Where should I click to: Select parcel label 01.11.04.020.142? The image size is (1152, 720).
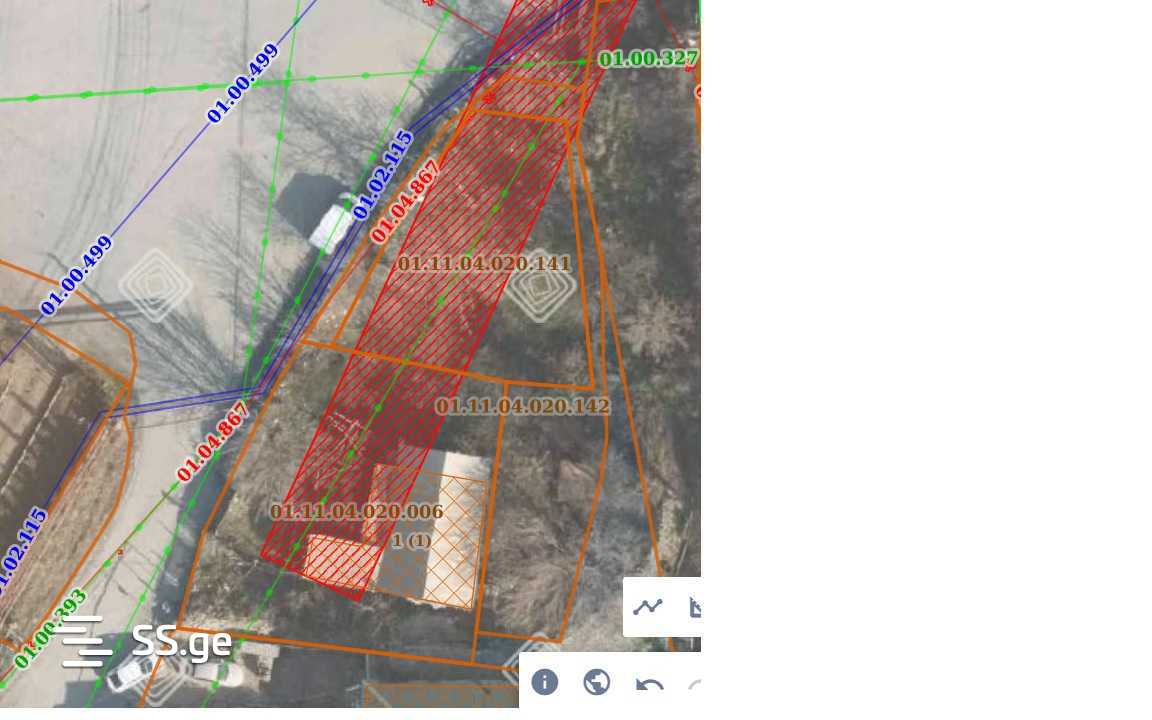(x=522, y=406)
